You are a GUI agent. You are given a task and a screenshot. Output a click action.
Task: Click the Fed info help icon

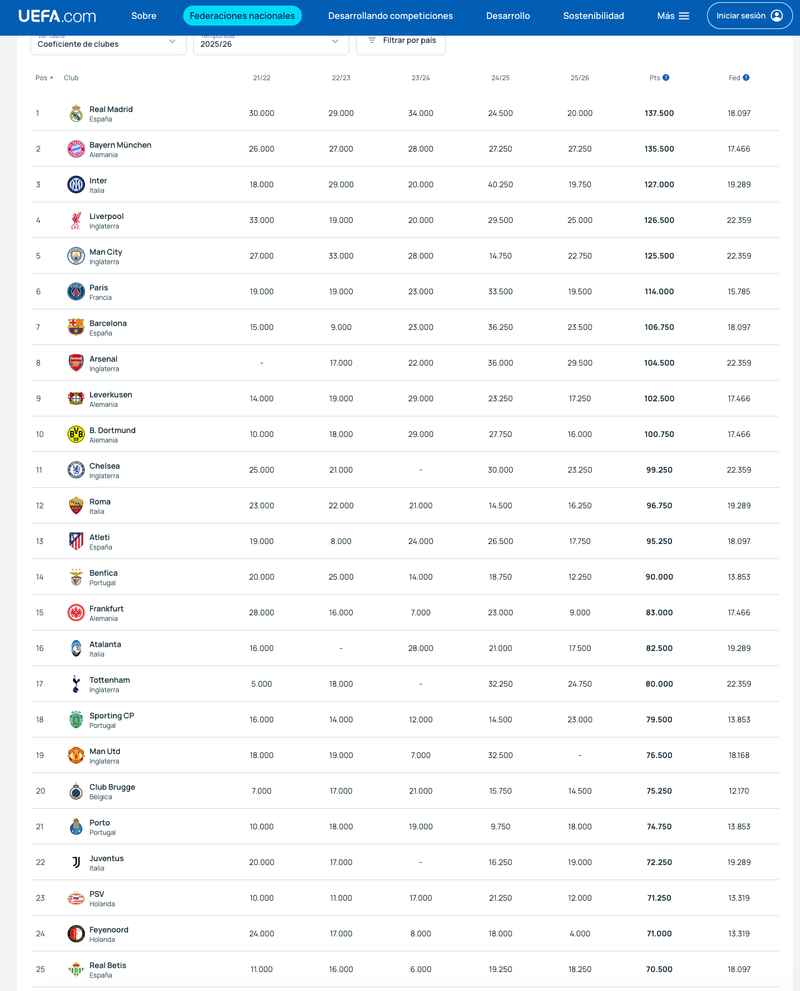[746, 77]
